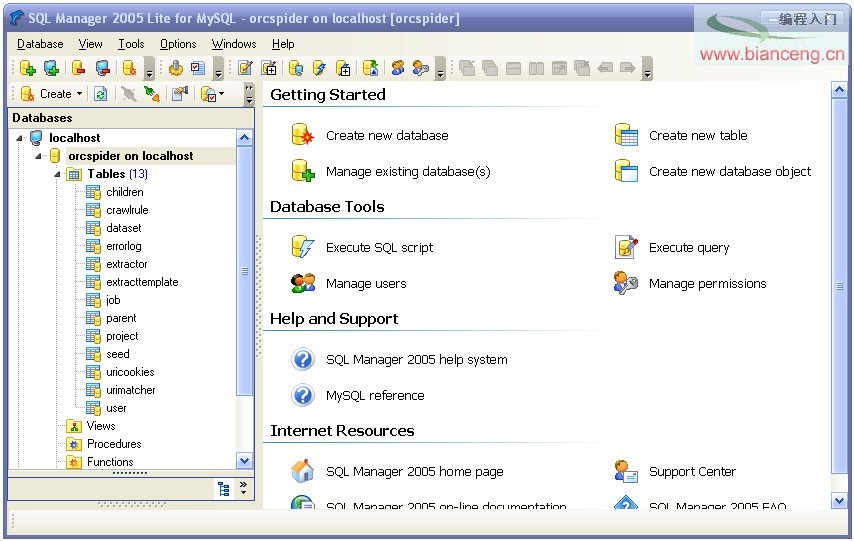Click the Grant Manager toolbar icon

coord(421,68)
